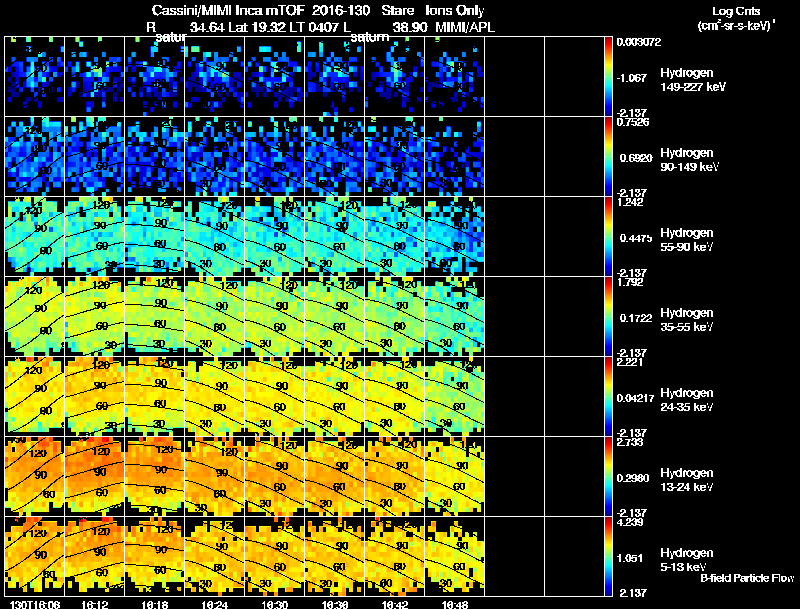
Task: Click the 0.6920 color scale value
Action: (636, 158)
